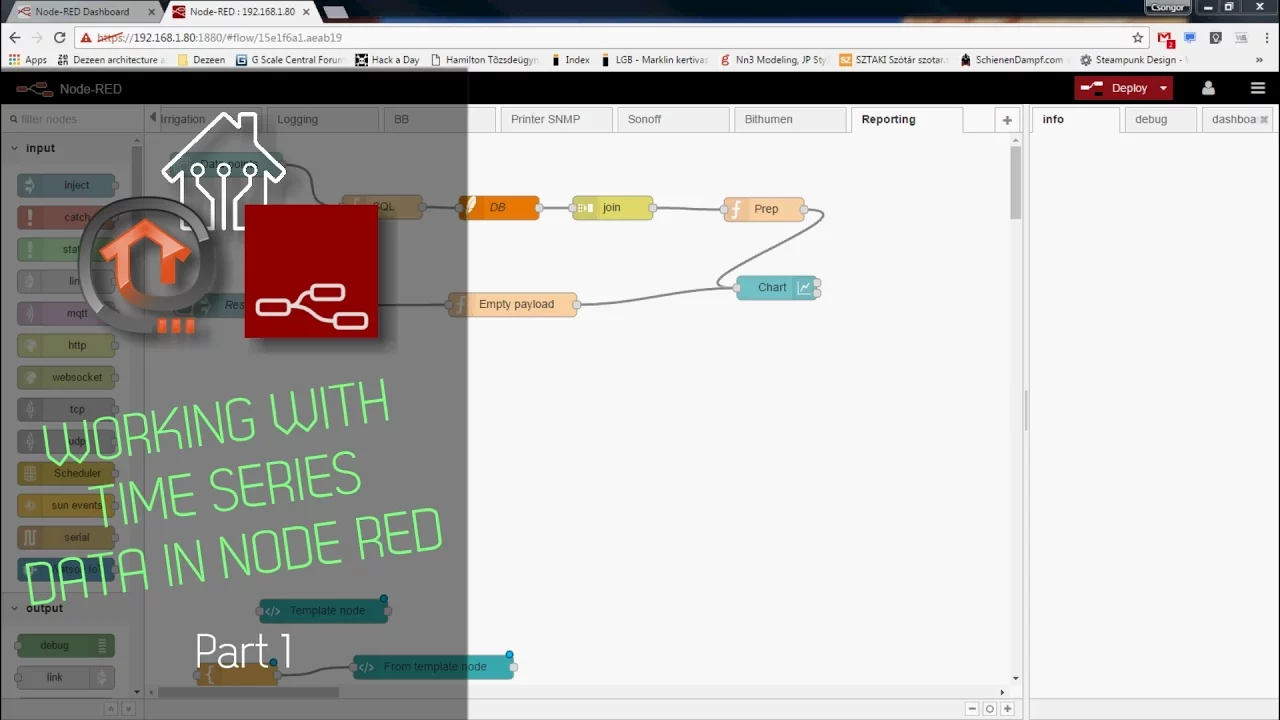The height and width of the screenshot is (720, 1280).
Task: Pick the link node in output palette
Action: pyautogui.click(x=67, y=678)
